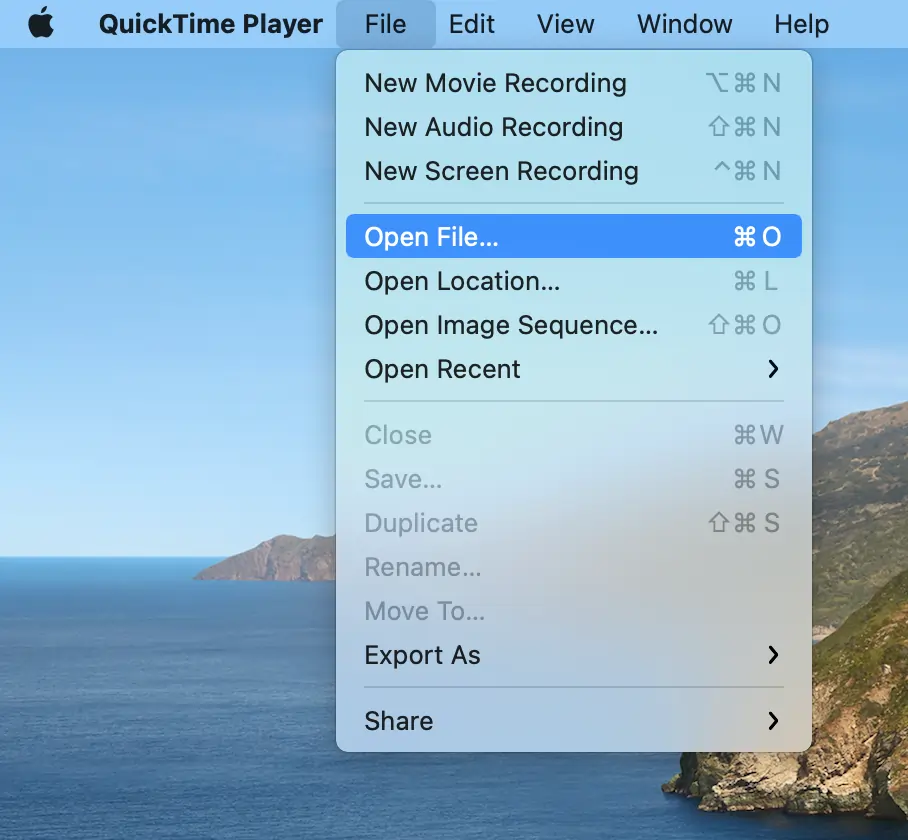Choose Open File… menu entry
Image resolution: width=908 pixels, height=840 pixels.
pos(573,236)
